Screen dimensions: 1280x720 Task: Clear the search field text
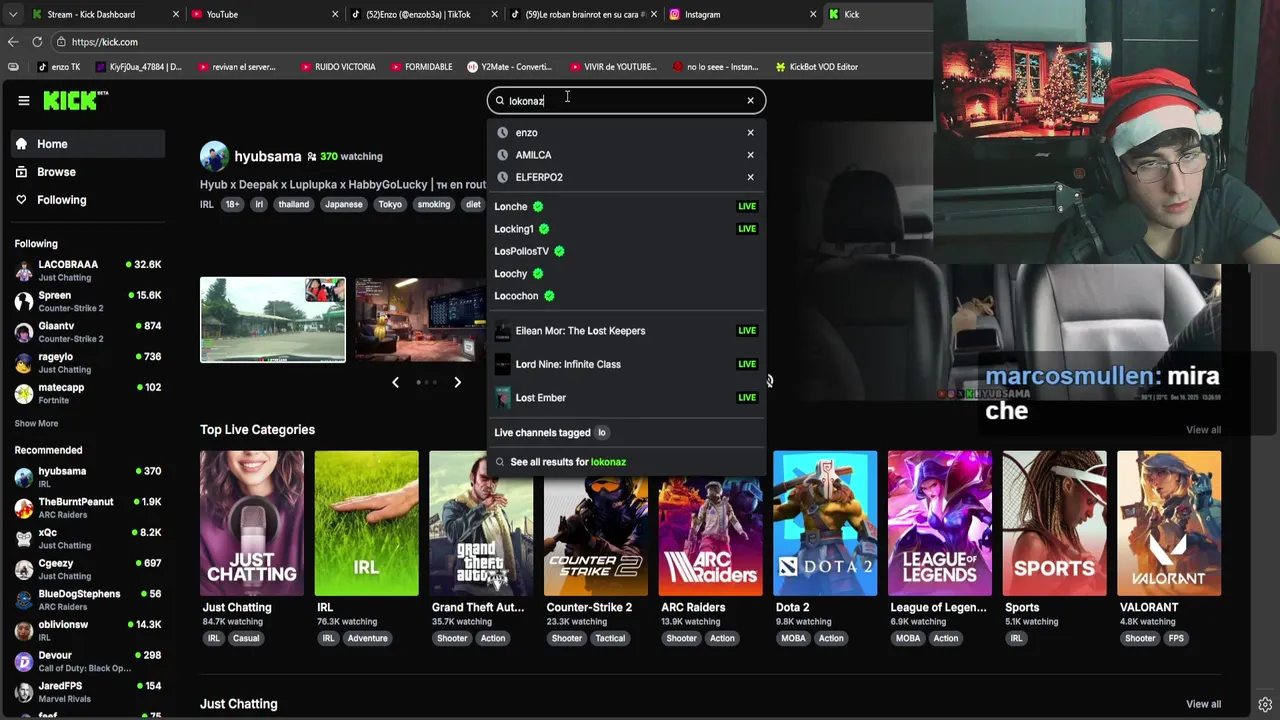[750, 100]
